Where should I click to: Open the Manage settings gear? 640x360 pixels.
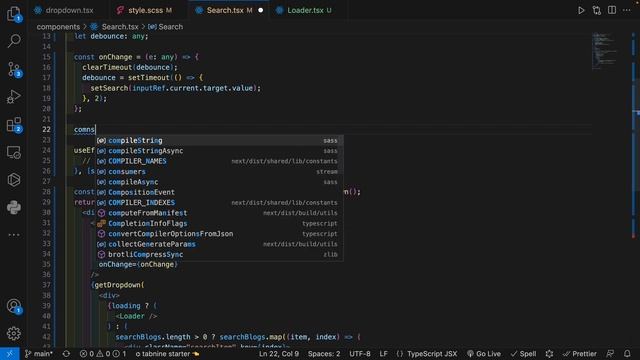click(x=14, y=333)
